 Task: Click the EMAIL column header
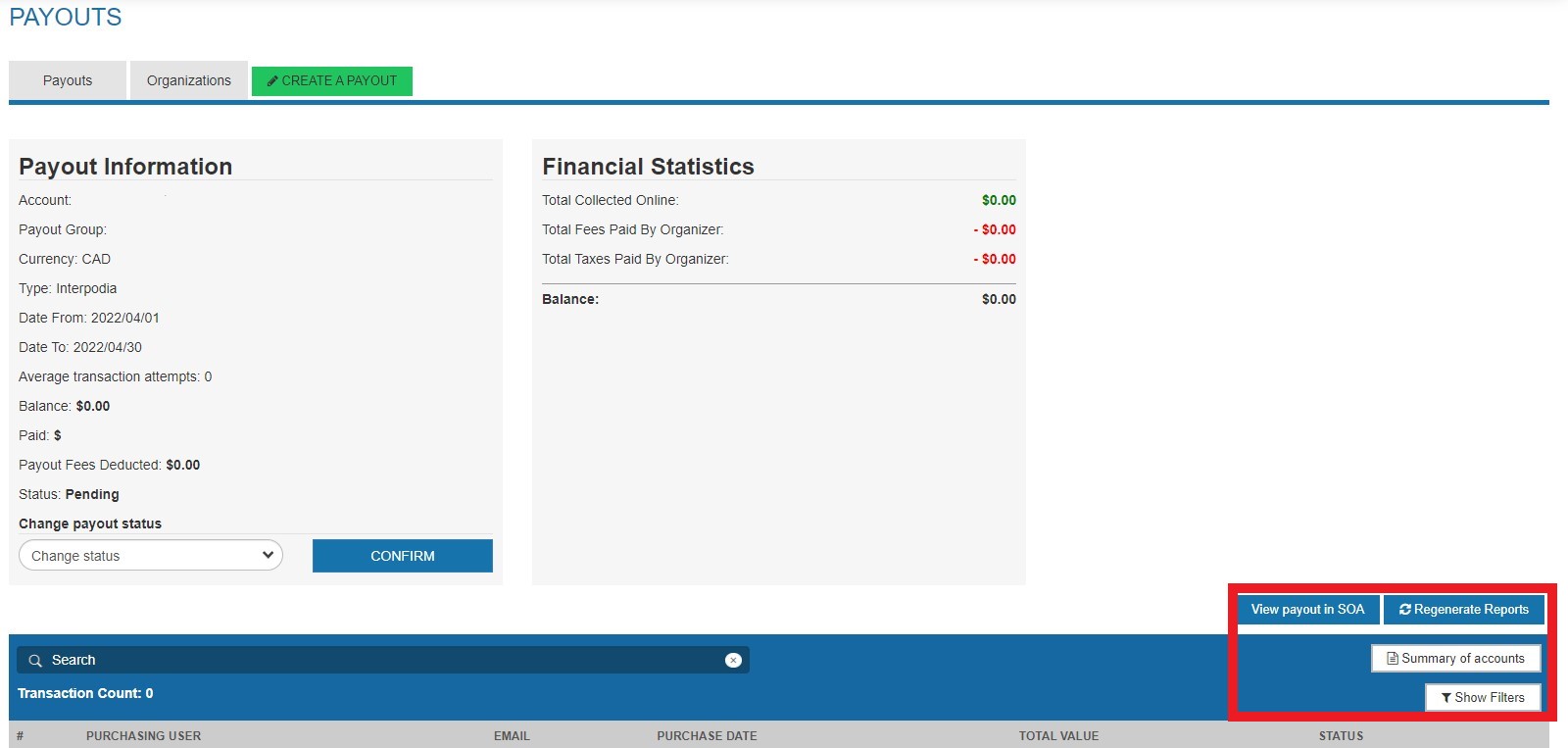click(x=512, y=736)
